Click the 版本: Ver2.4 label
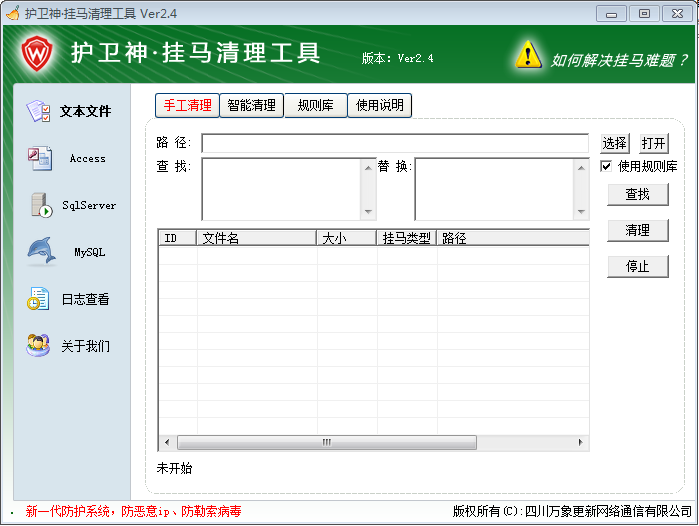This screenshot has width=699, height=526. tap(397, 58)
